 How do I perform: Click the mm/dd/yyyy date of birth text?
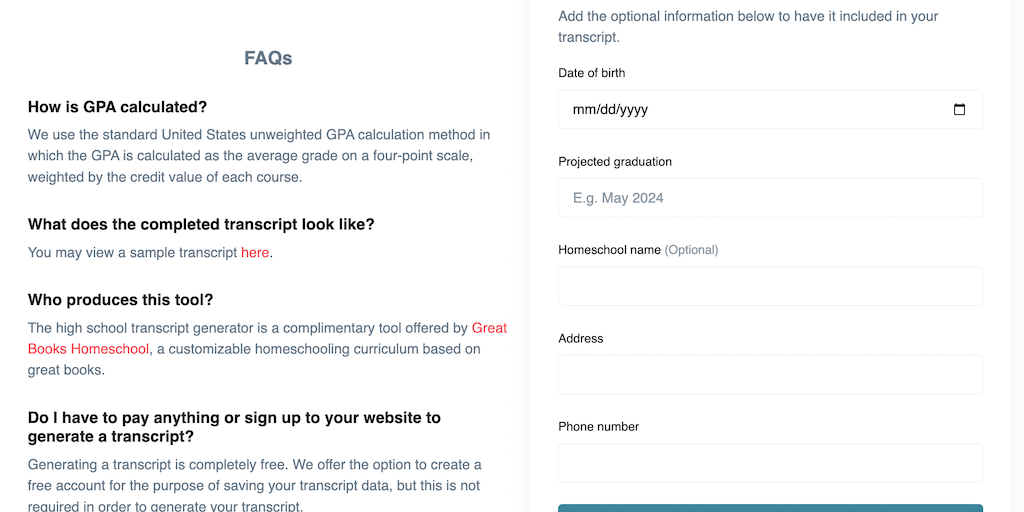pos(610,110)
